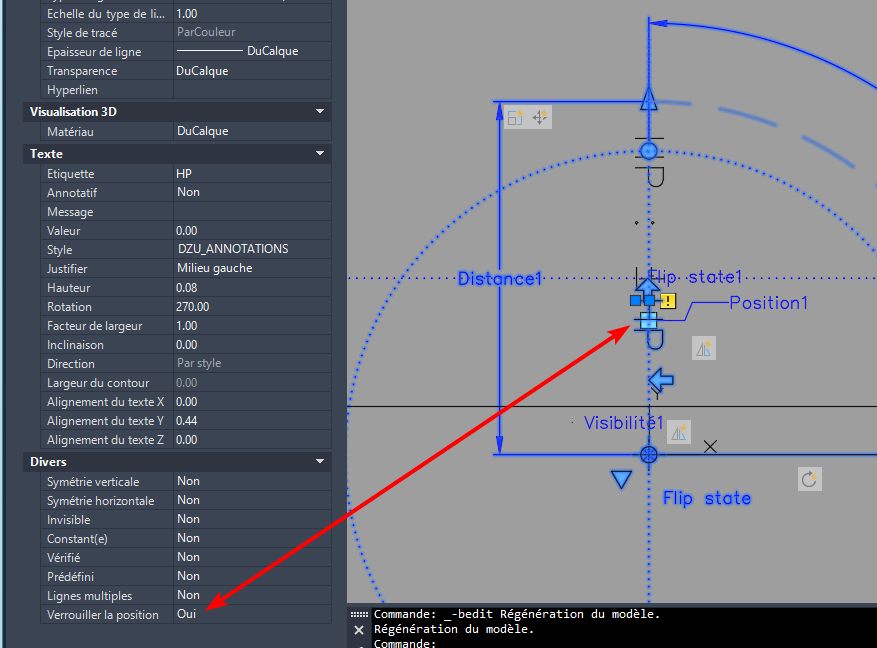Click the downward triangle visibility grip
This screenshot has height=648, width=877.
(x=621, y=479)
